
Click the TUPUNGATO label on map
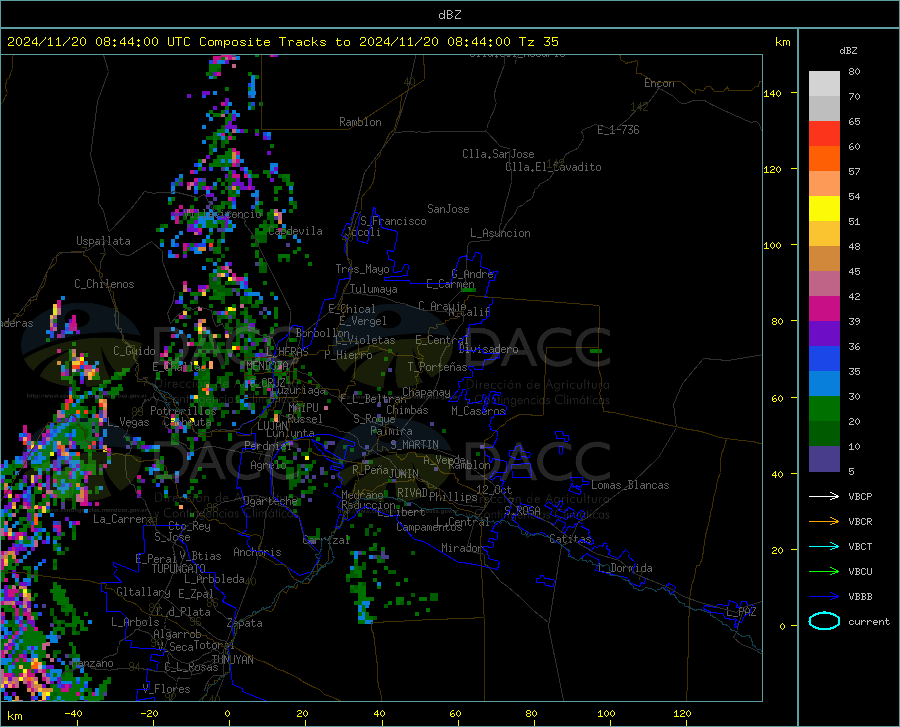179,569
